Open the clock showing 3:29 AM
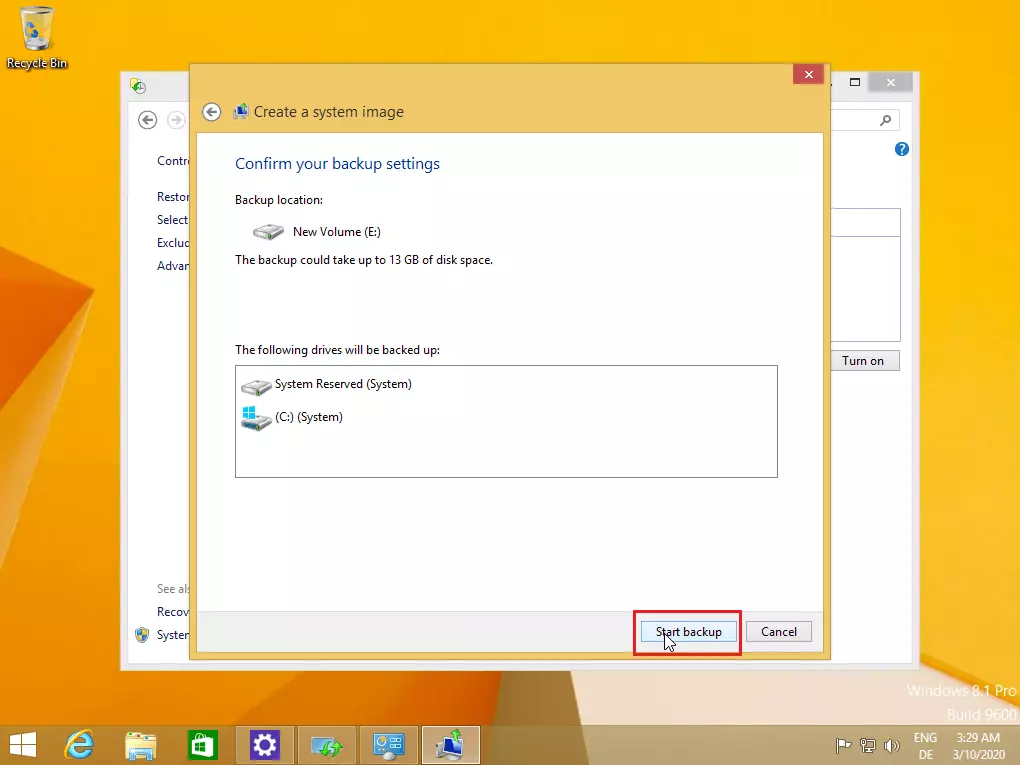 pos(979,746)
